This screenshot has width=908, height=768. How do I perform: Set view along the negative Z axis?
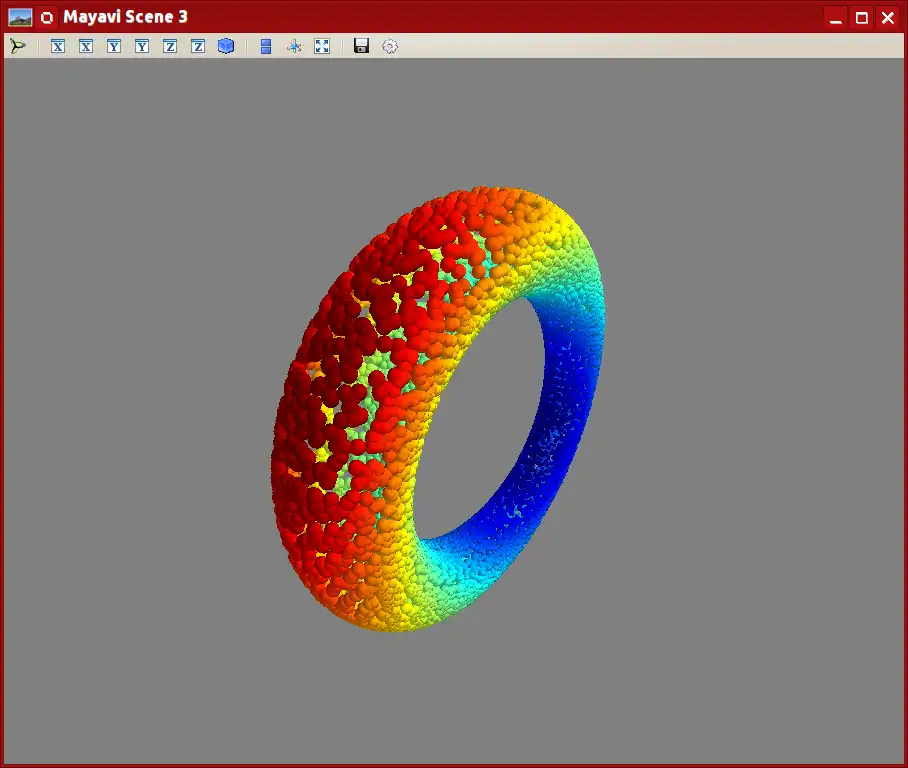[198, 46]
